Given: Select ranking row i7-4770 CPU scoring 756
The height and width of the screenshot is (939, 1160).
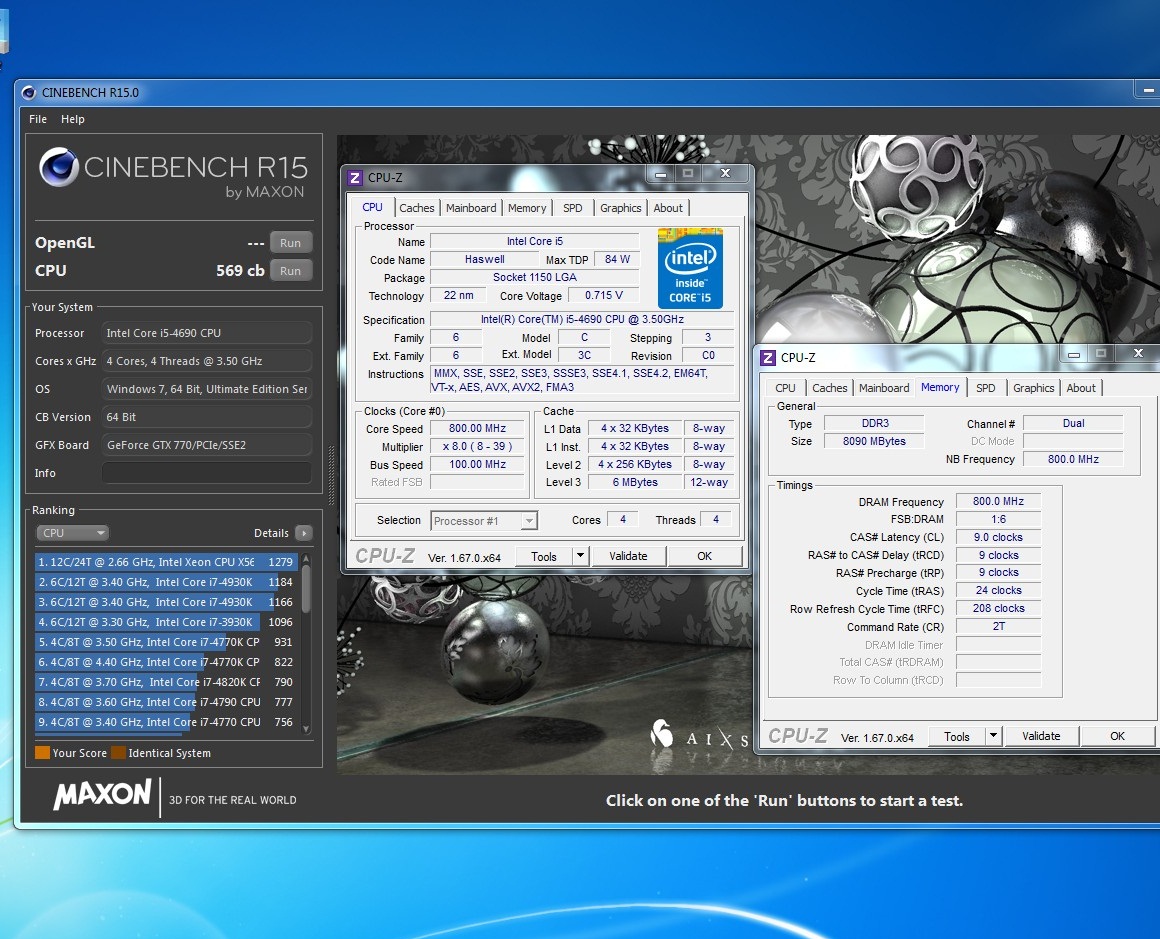Looking at the screenshot, I should pos(166,722).
